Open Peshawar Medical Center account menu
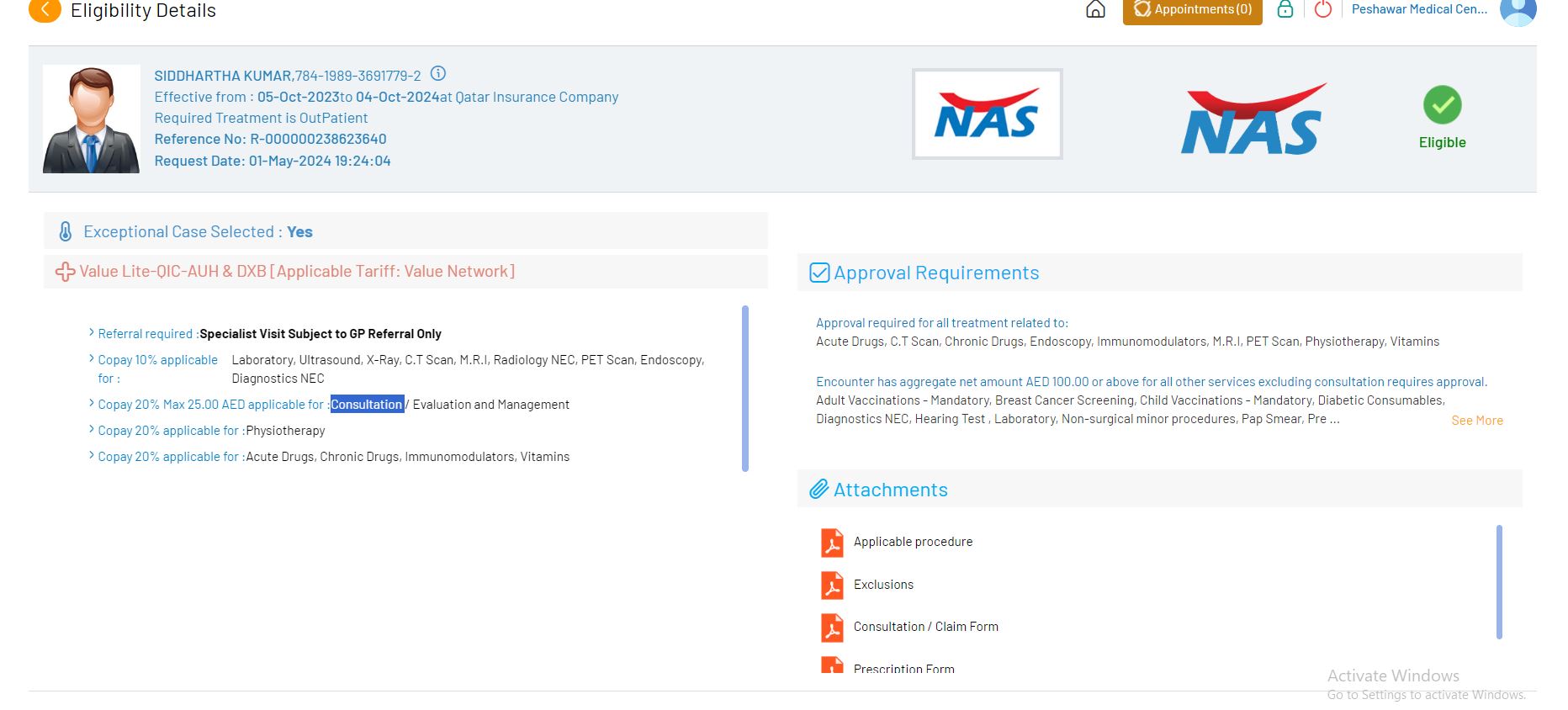1568x710 pixels. coord(1419,9)
